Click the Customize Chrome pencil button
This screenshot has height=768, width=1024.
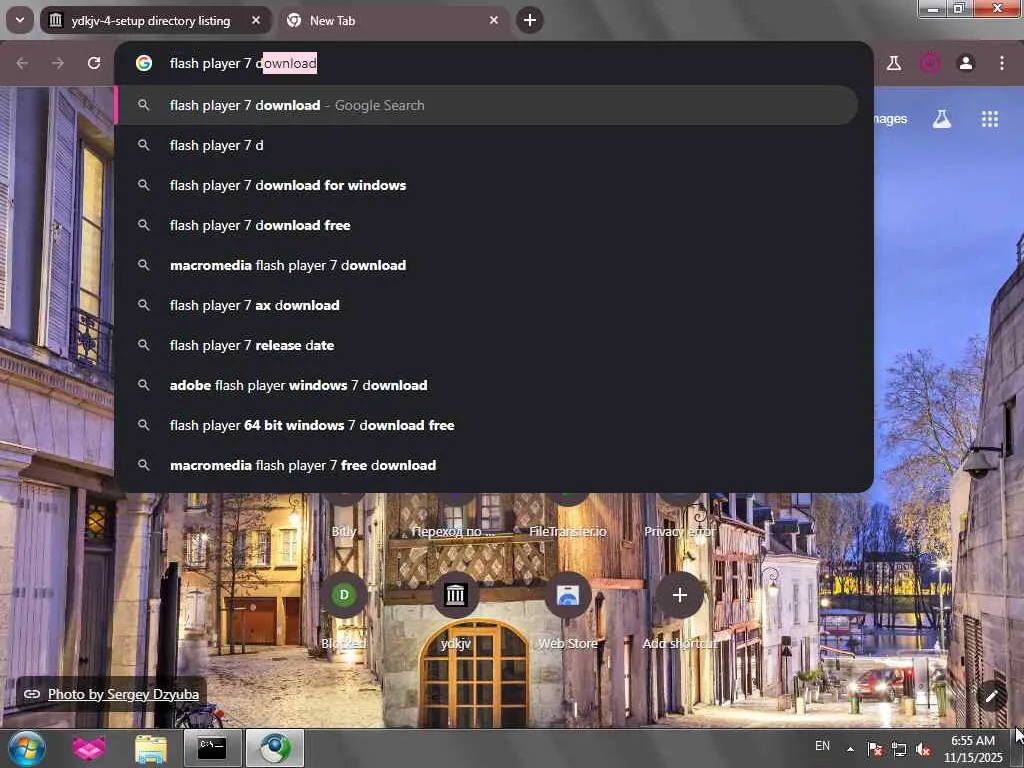pyautogui.click(x=991, y=696)
